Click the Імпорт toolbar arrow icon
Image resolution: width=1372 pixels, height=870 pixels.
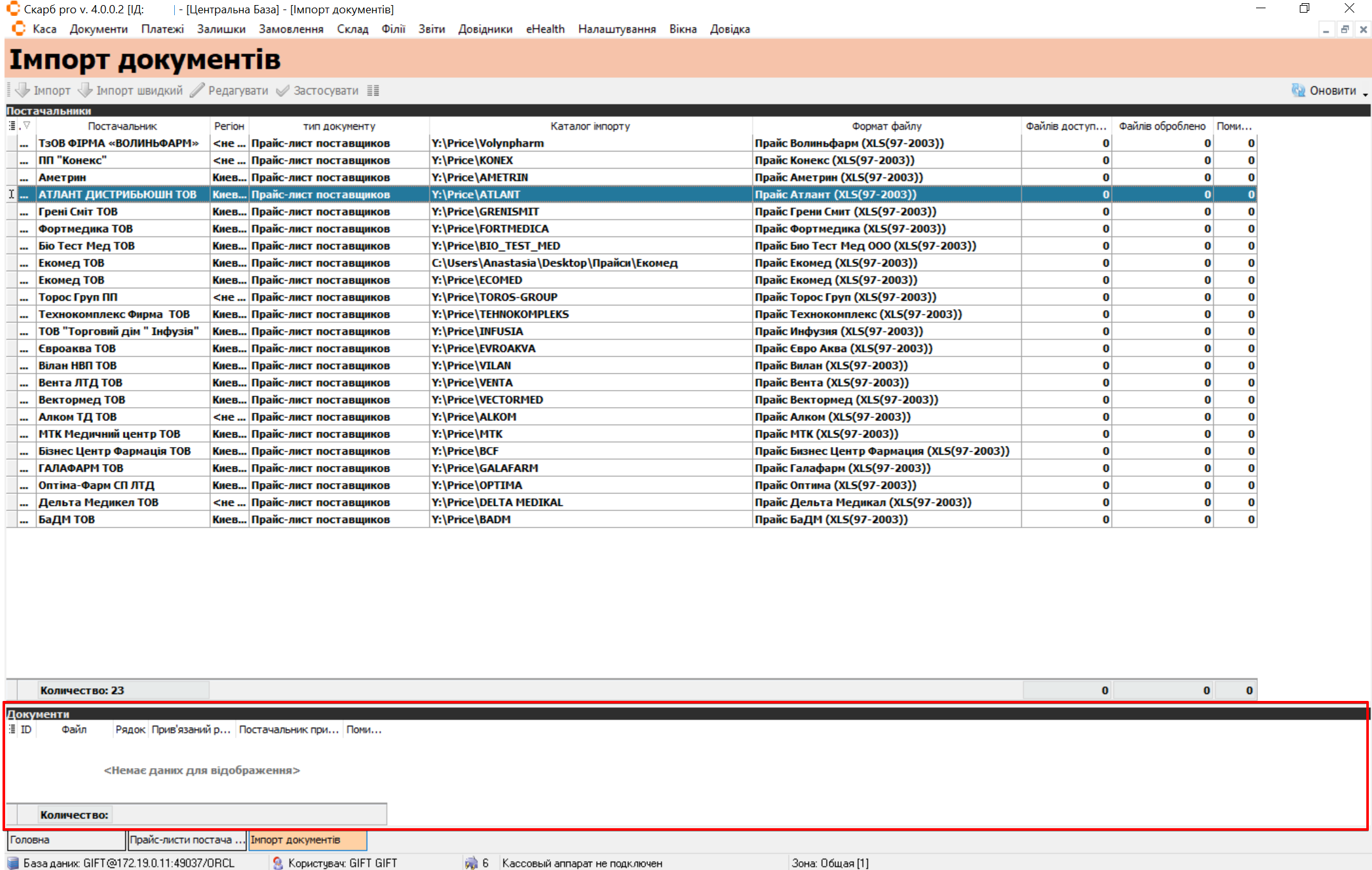tap(23, 90)
